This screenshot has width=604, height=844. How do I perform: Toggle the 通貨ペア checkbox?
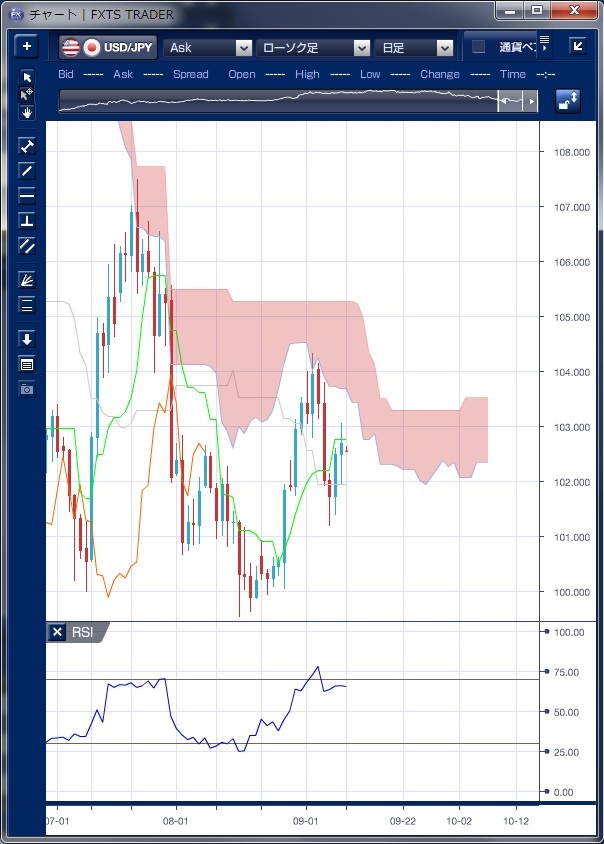coord(479,47)
